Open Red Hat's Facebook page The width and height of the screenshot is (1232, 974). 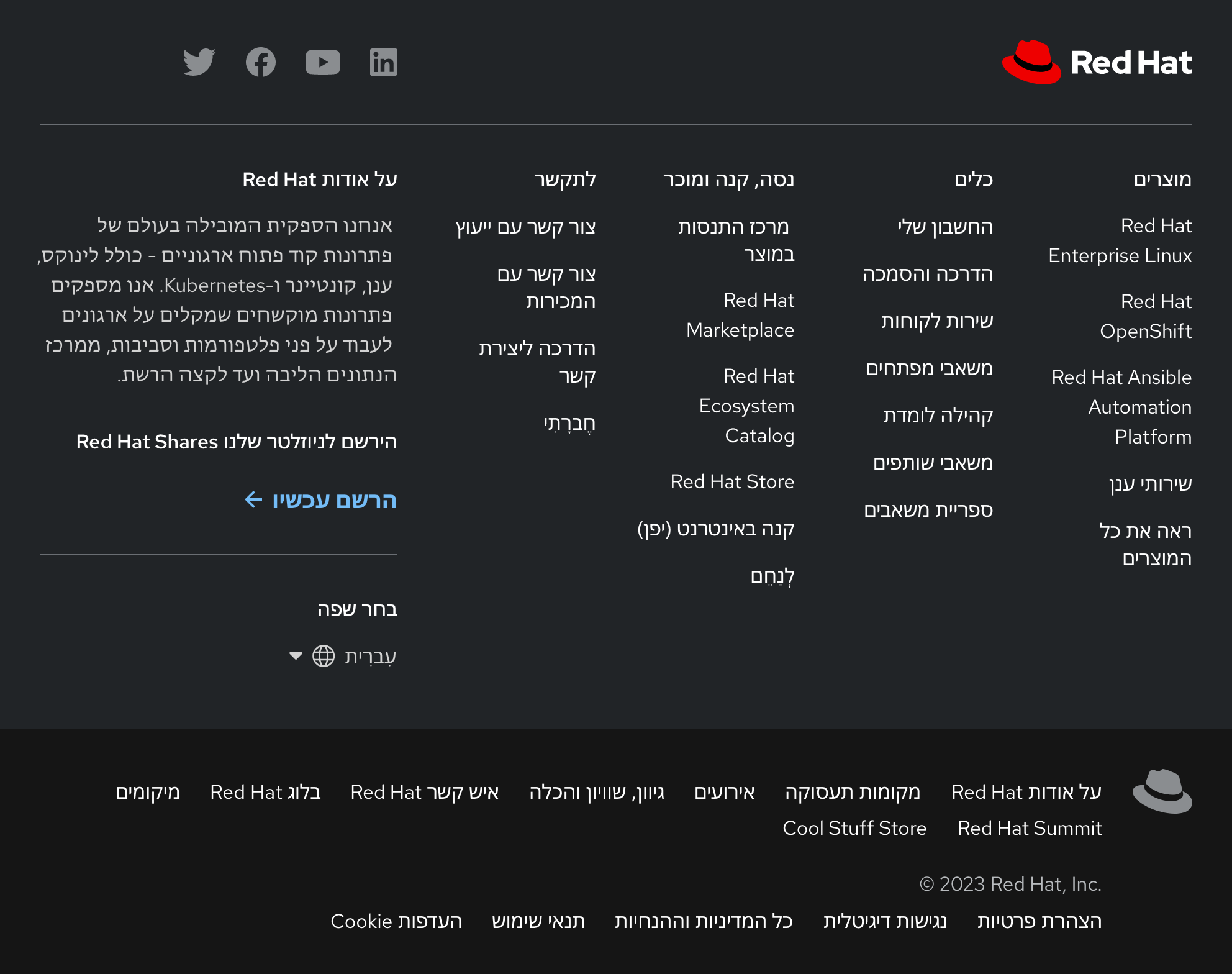[261, 62]
